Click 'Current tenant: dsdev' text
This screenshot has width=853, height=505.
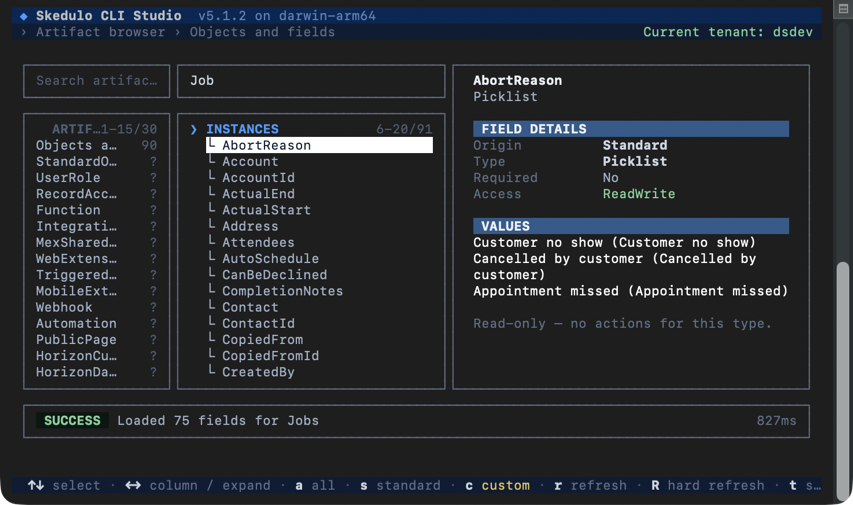[728, 32]
